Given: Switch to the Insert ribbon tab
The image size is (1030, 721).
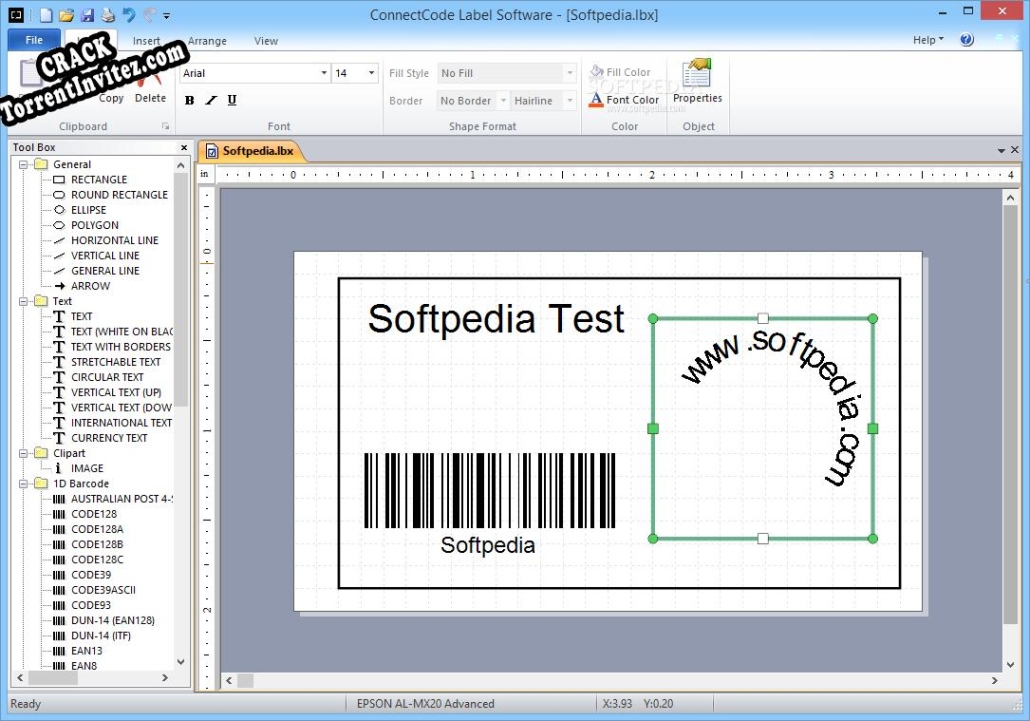Looking at the screenshot, I should tap(146, 41).
